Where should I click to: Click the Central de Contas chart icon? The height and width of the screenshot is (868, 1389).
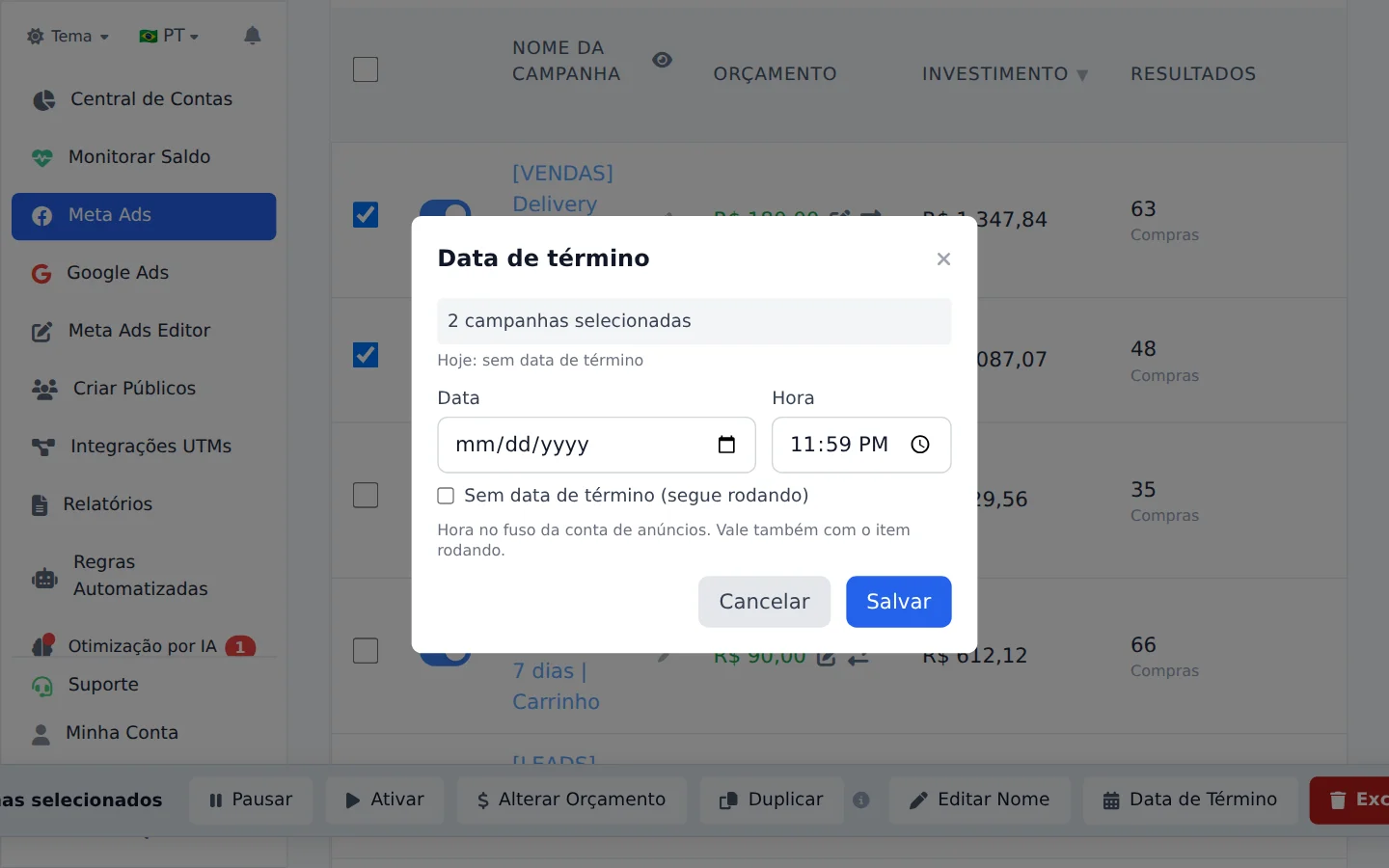pos(43,99)
